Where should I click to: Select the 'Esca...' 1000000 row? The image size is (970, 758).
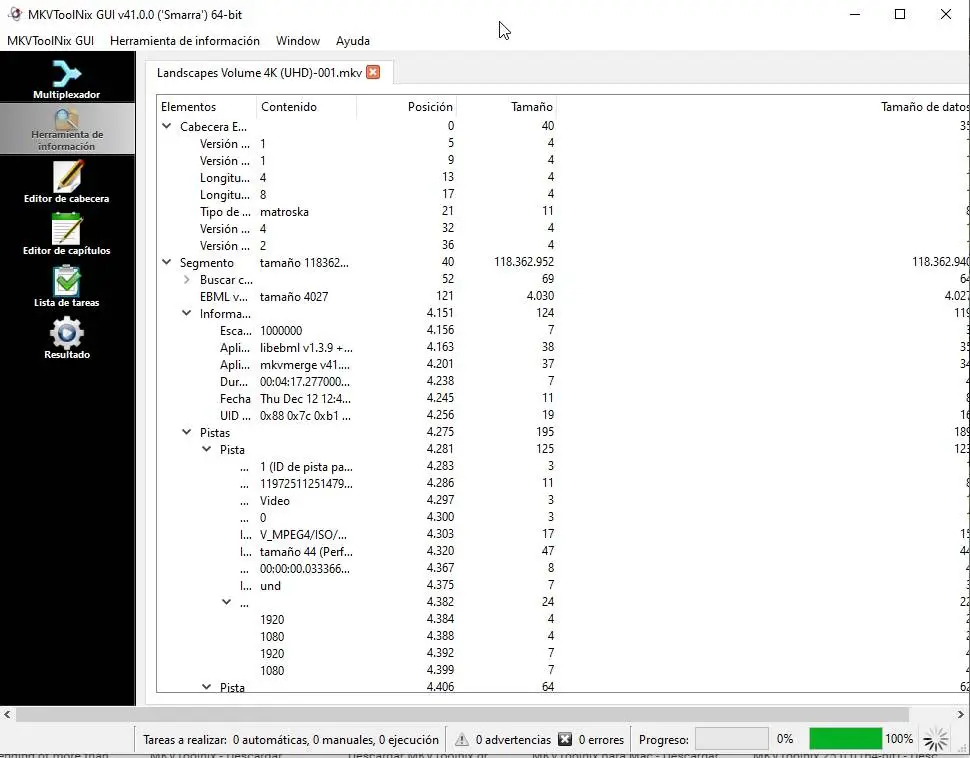pos(563,330)
